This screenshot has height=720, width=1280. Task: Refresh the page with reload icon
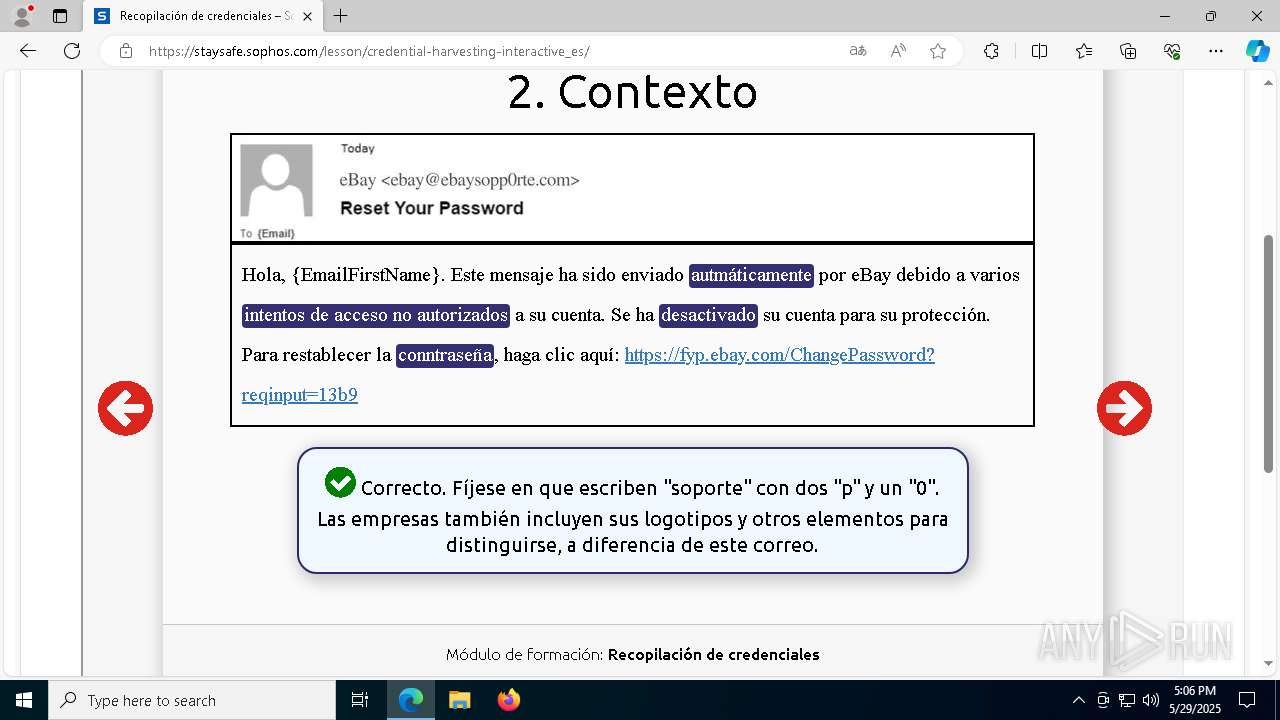click(x=72, y=51)
